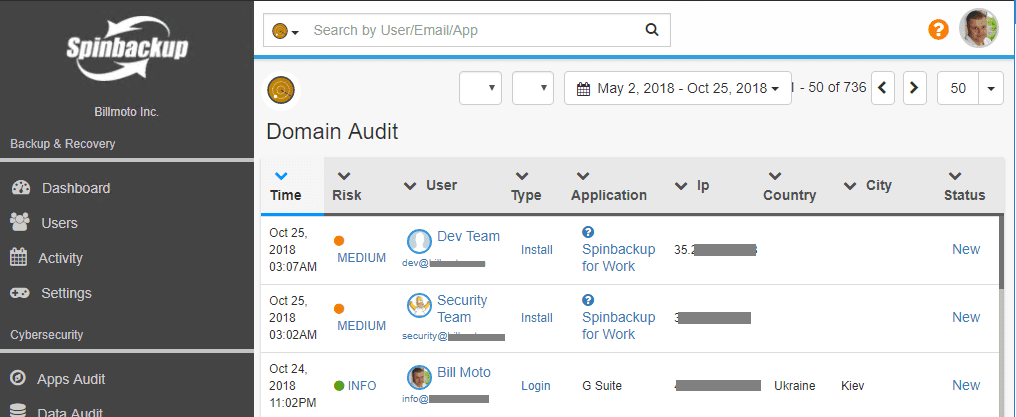This screenshot has height=417, width=1016.
Task: Open the search scope dropdown beside search box
Action: click(x=286, y=31)
